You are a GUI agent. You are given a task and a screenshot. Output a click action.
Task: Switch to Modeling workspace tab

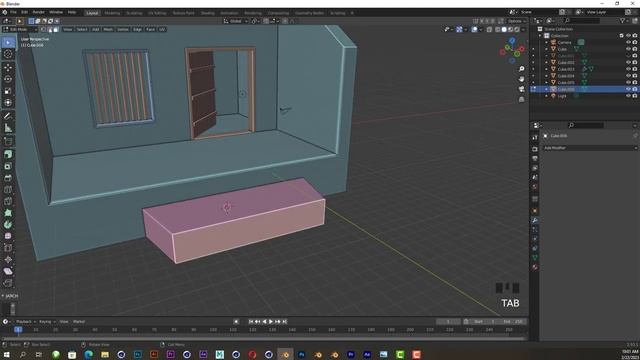click(112, 13)
